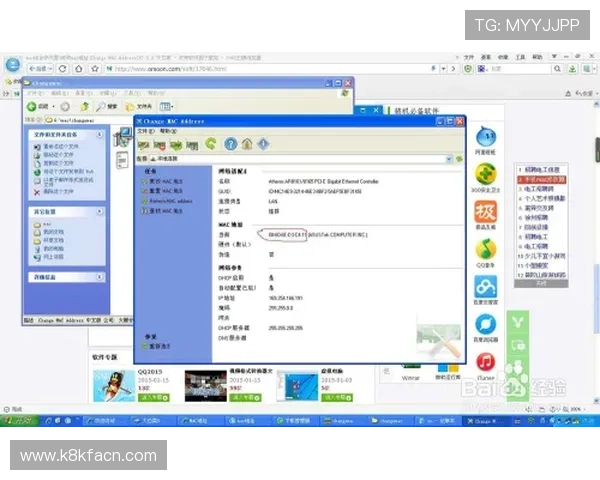The height and width of the screenshot is (480, 600).
Task: Click the Folders button in Explorer toolbar
Action: click(x=139, y=106)
